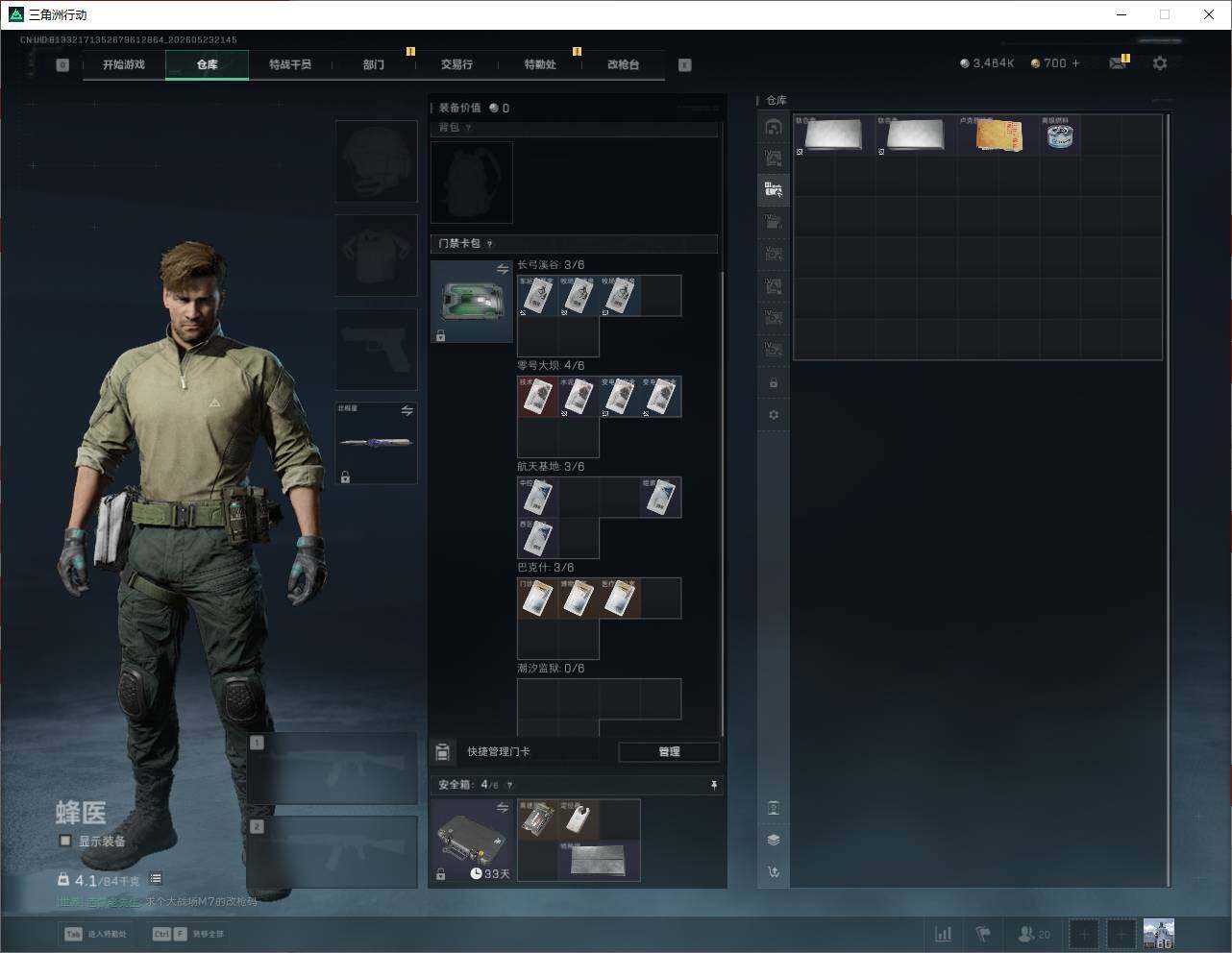Click empty primary weapon slot 2
The image size is (1232, 953).
click(x=333, y=853)
